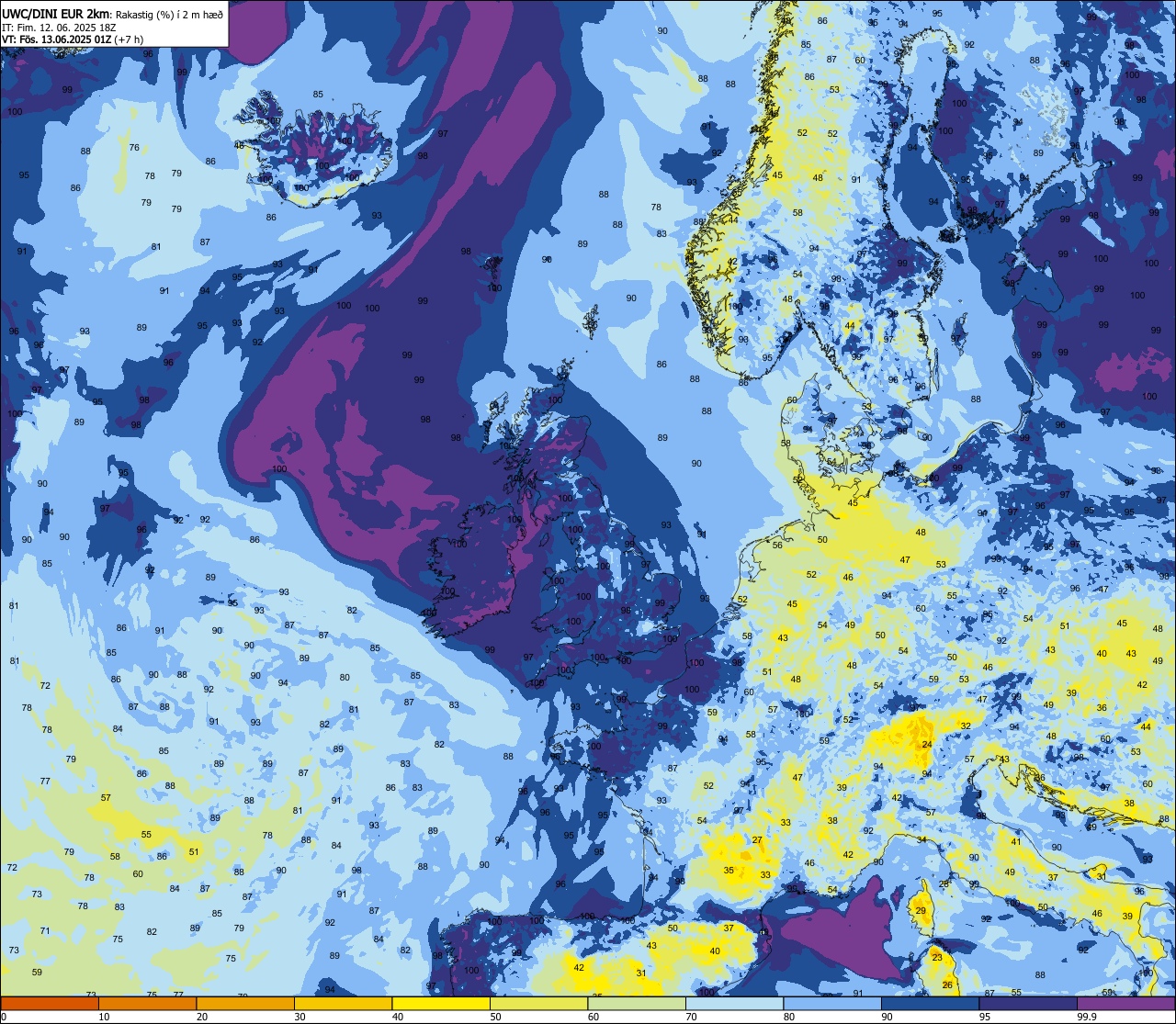Viewport: 1176px width, 1024px height.
Task: Click the "UWC/DINI EUR 2km" title text
Action: pyautogui.click(x=54, y=13)
